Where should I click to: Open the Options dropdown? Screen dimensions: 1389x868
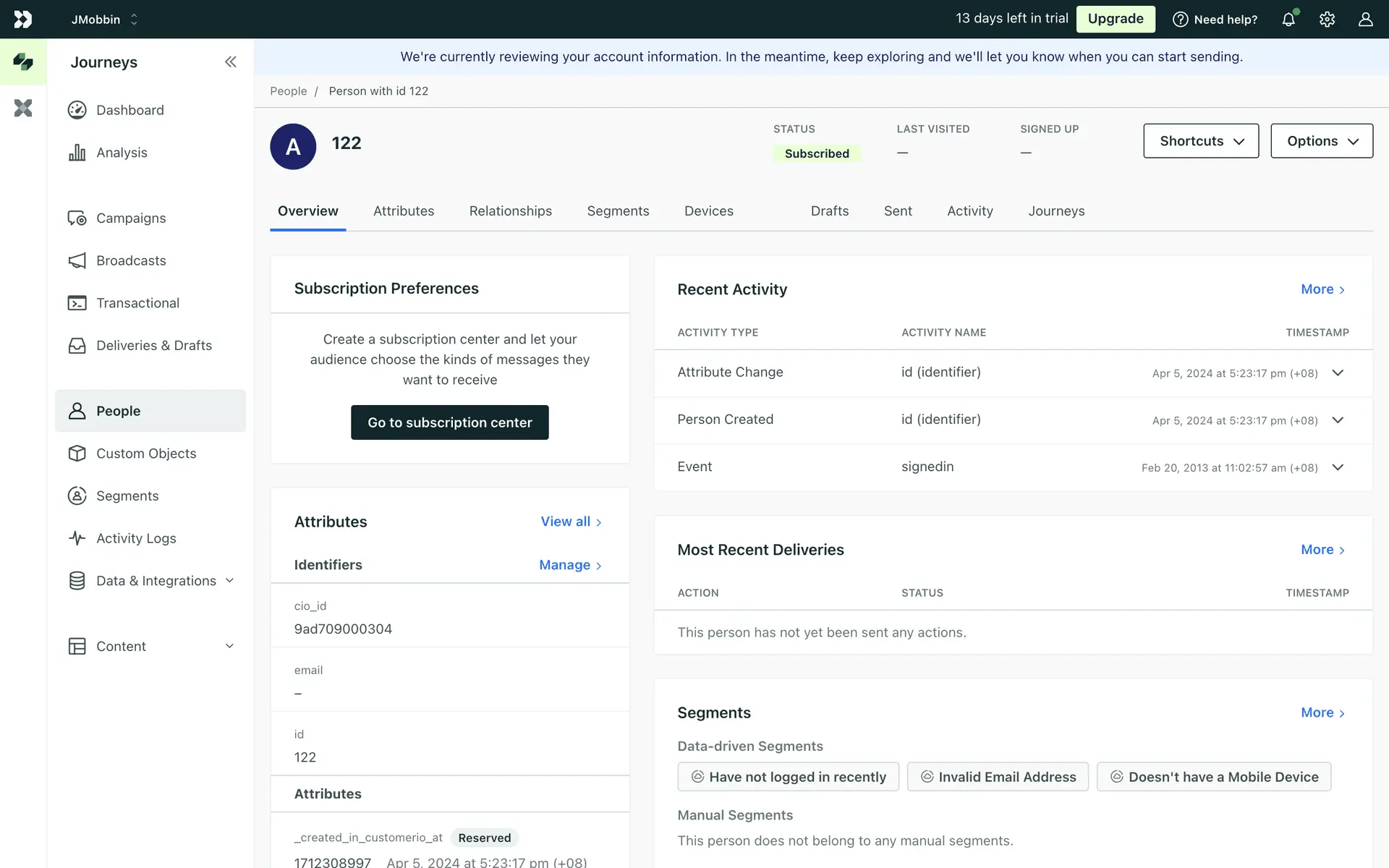[x=1321, y=141]
